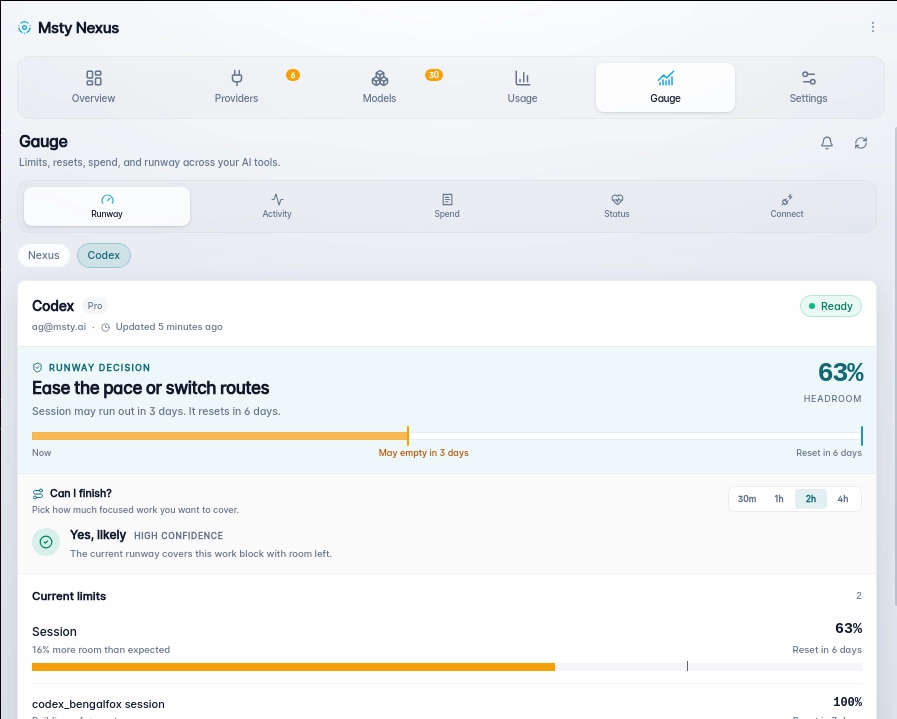Click the Session limit usage bar
This screenshot has width=897, height=719.
click(447, 667)
